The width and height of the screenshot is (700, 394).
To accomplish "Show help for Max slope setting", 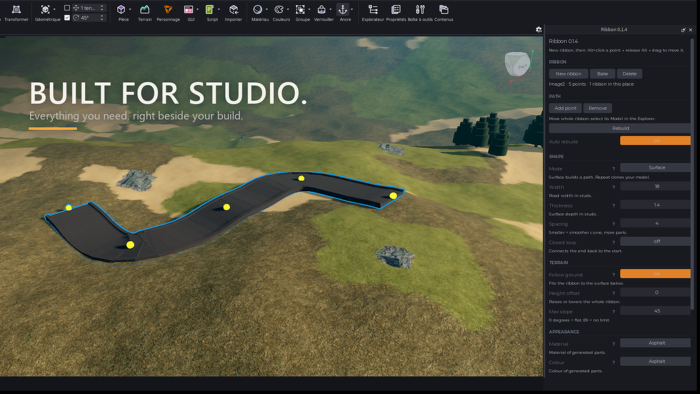I will 613,311.
